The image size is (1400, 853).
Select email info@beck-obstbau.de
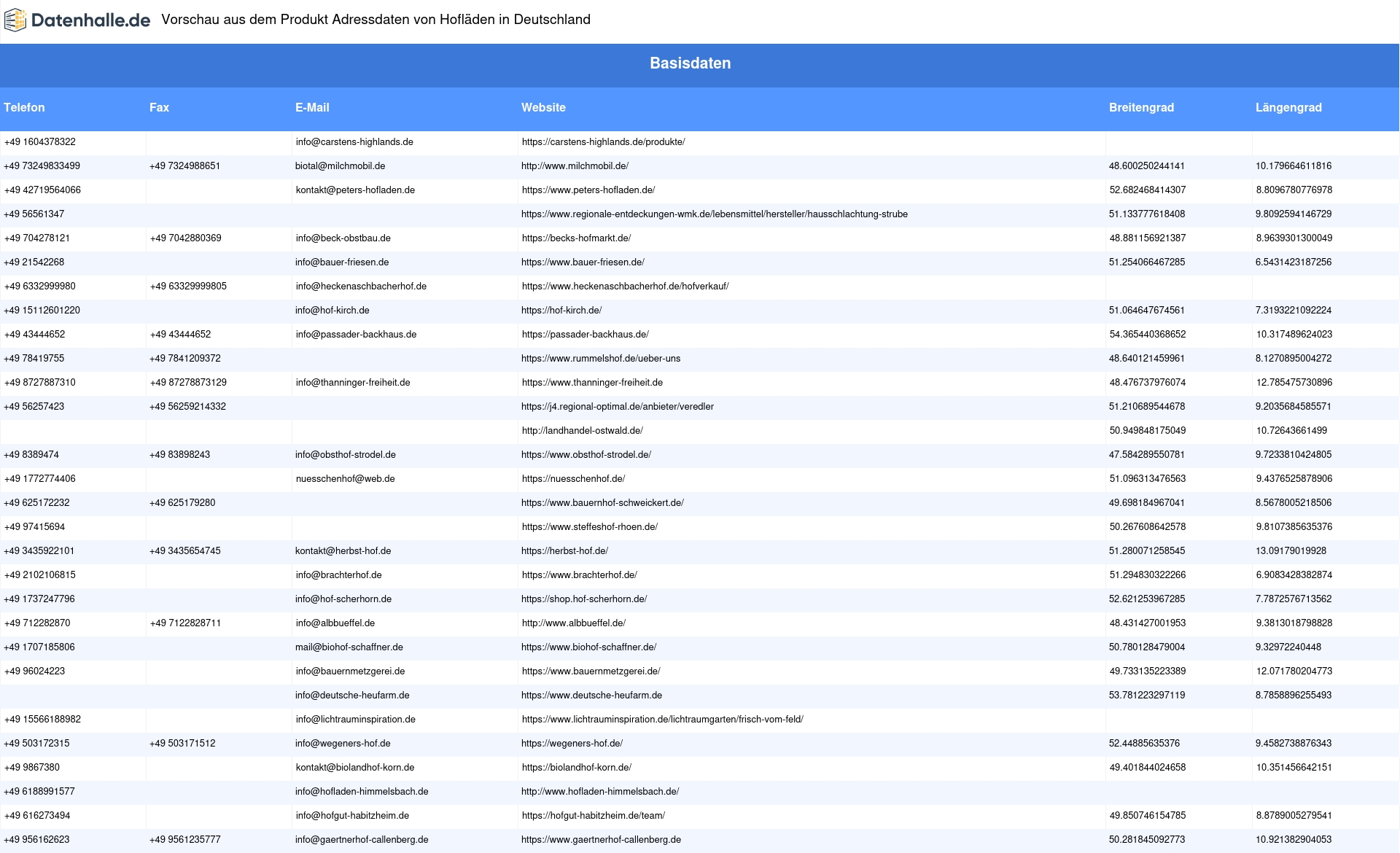pos(343,238)
